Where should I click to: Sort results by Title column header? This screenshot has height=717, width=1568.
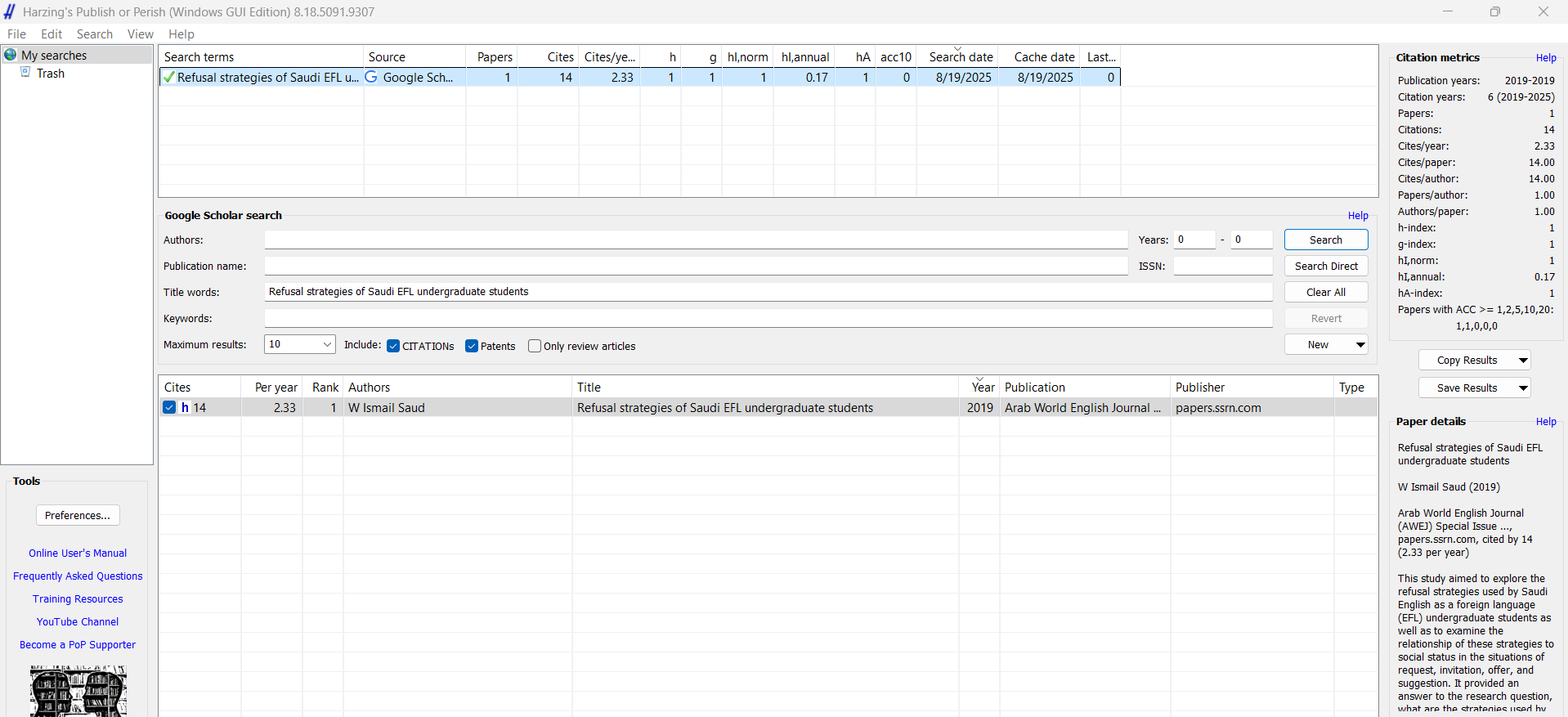tap(765, 387)
